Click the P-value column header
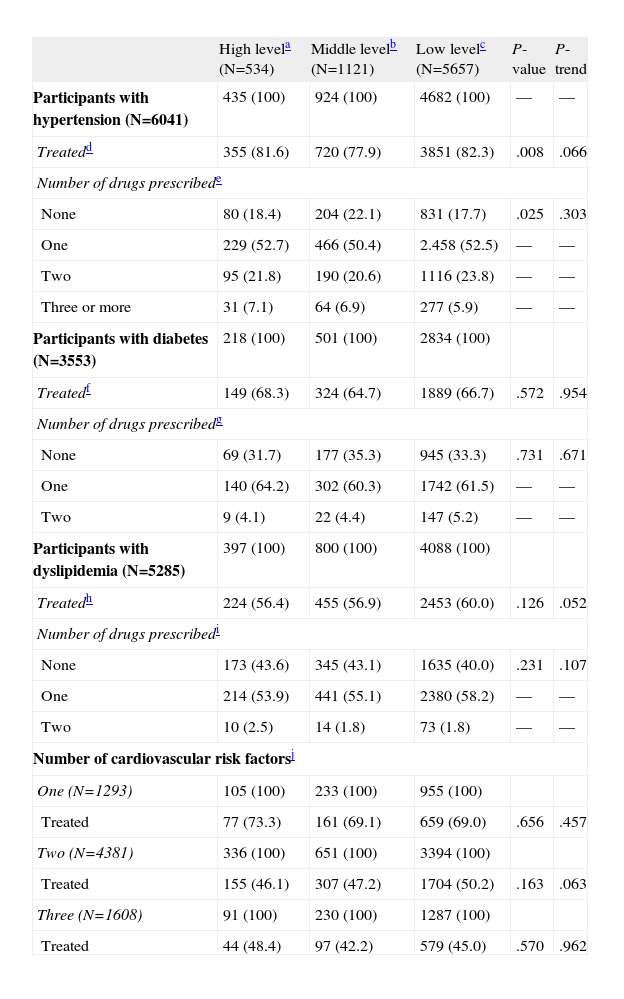The height and width of the screenshot is (999, 624). pyautogui.click(x=527, y=60)
